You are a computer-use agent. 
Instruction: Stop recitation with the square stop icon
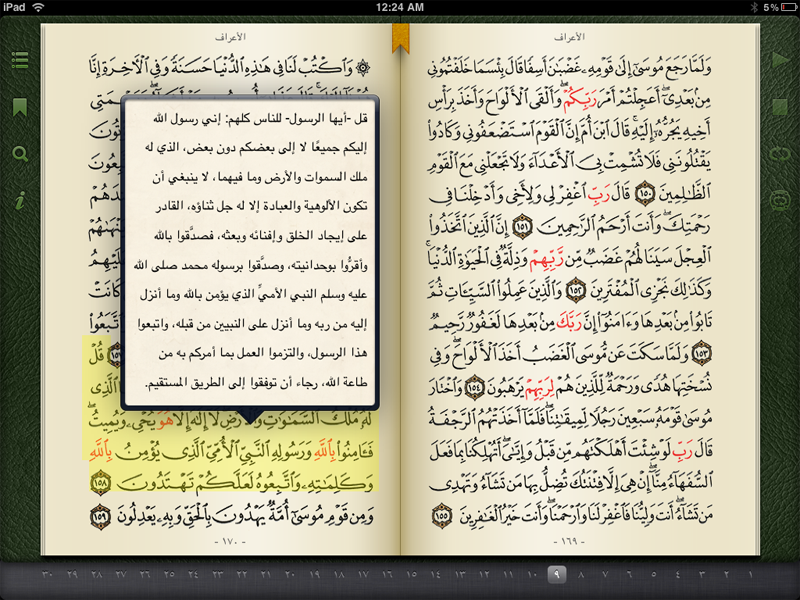click(x=780, y=107)
